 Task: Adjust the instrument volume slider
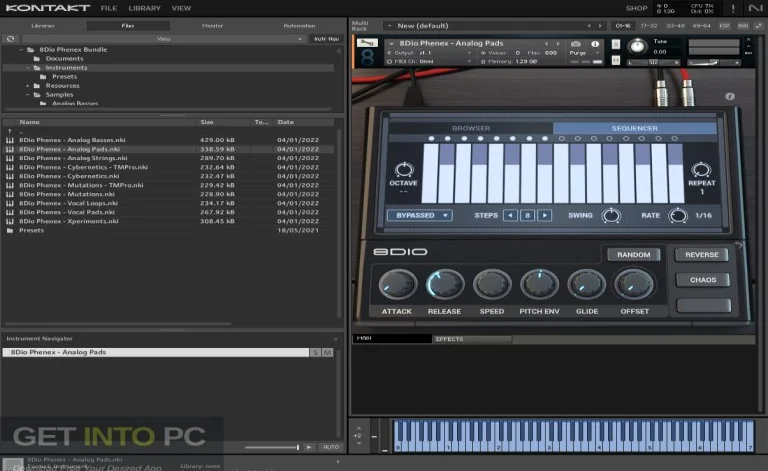(x=713, y=63)
